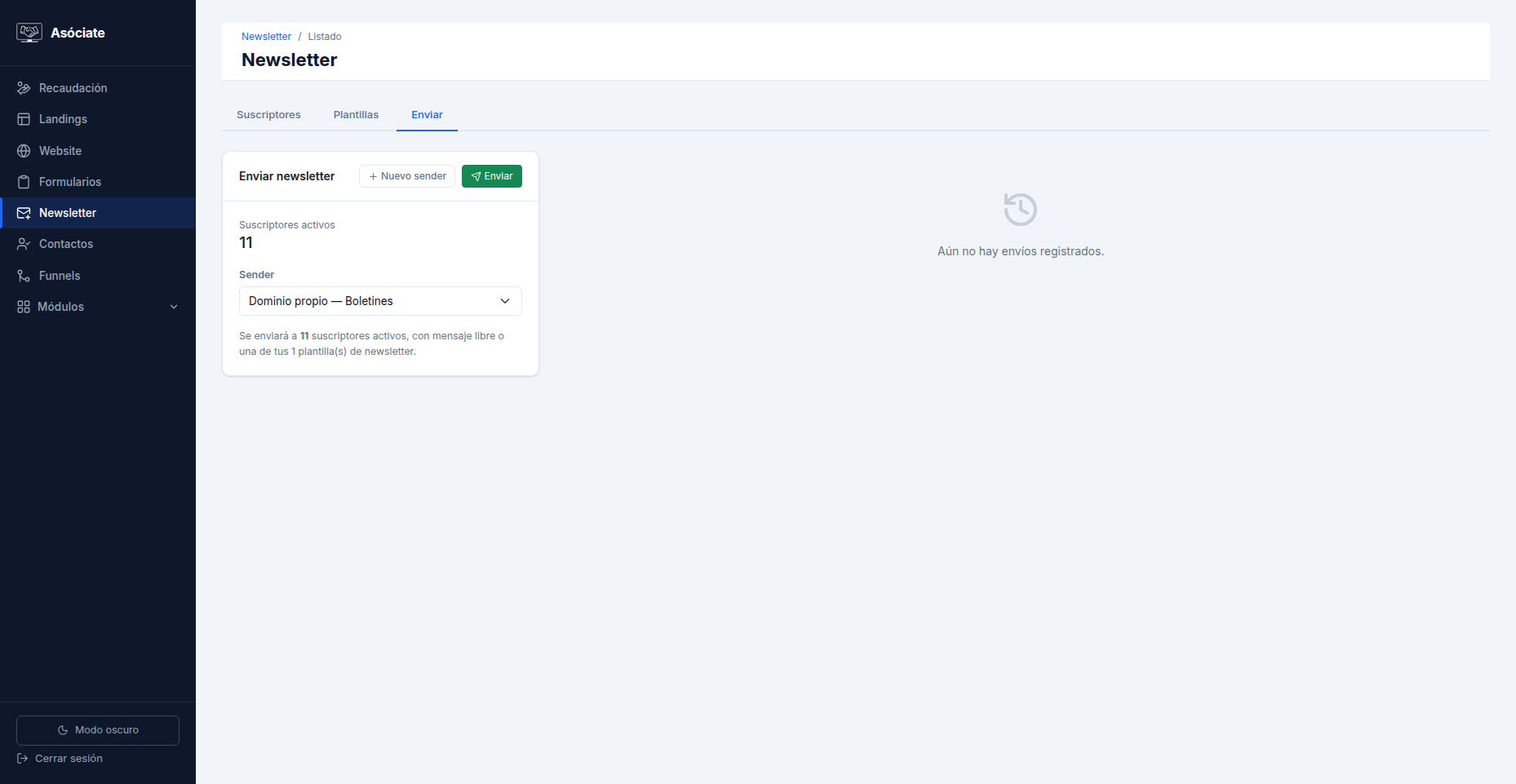
Task: Click the Contactos person icon
Action: click(x=24, y=244)
